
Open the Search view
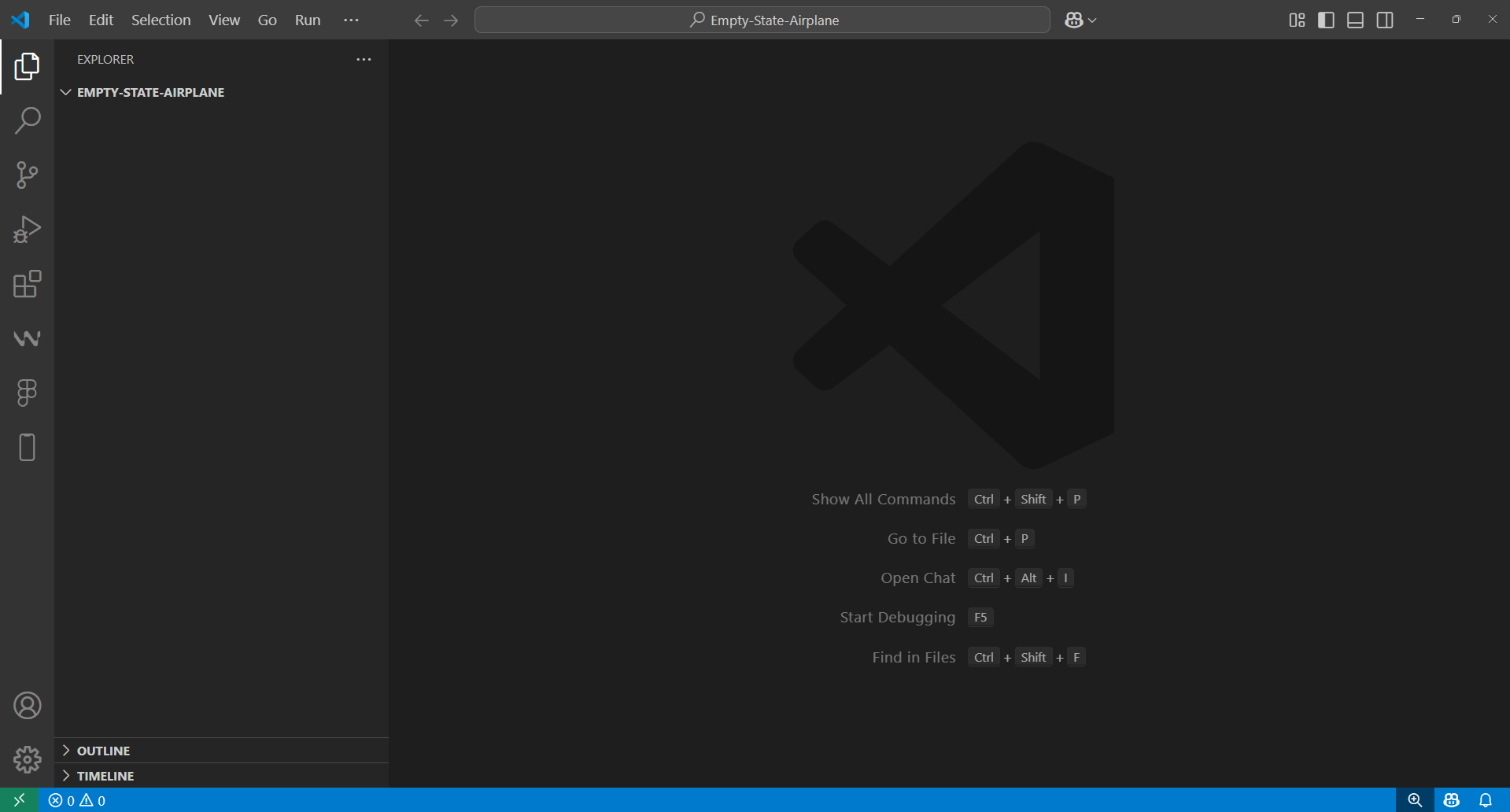[x=27, y=120]
